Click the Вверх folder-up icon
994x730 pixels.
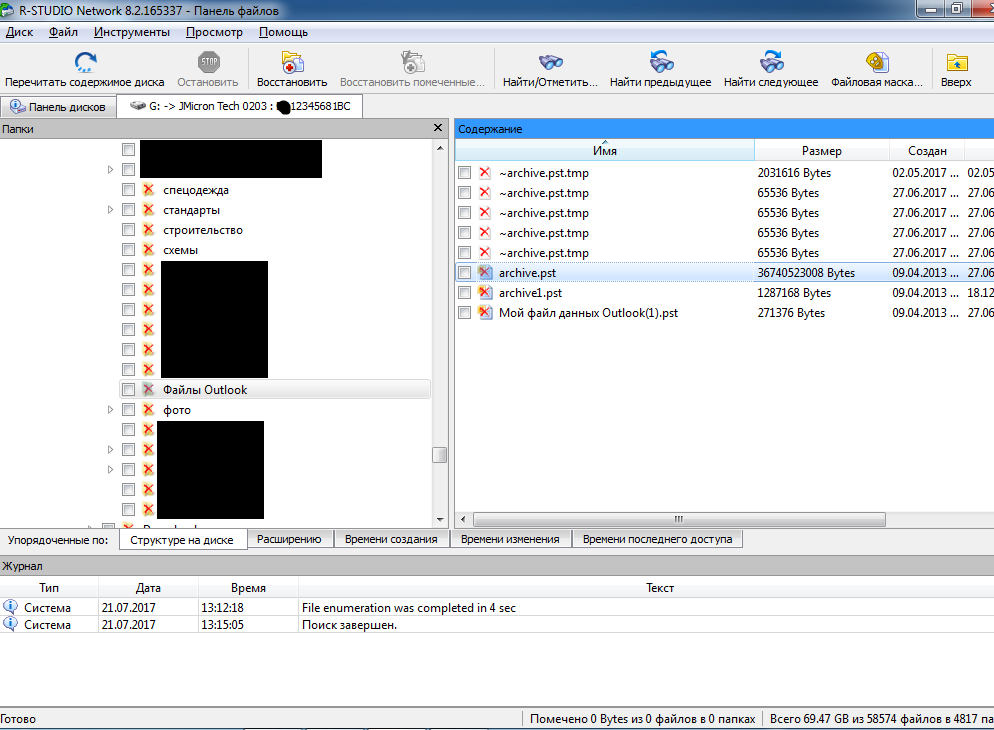coord(957,62)
